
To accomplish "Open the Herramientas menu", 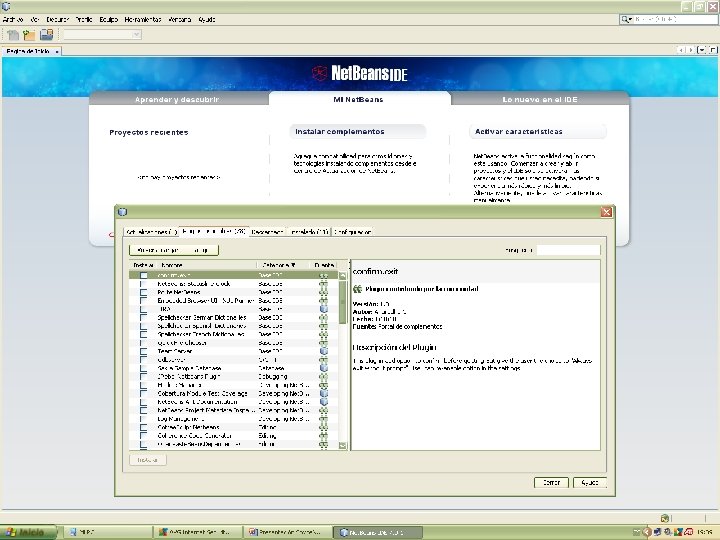I will tap(143, 19).
